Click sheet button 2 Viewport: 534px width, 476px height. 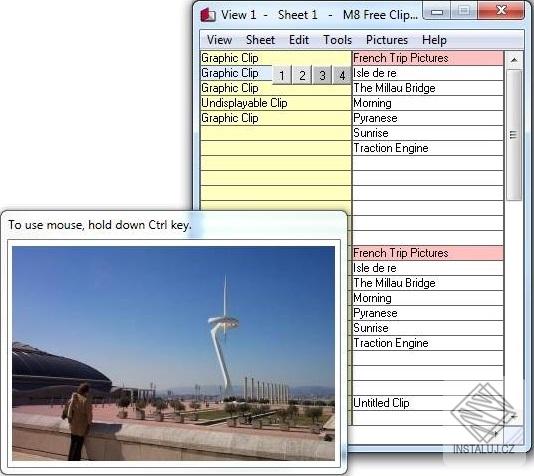point(302,75)
